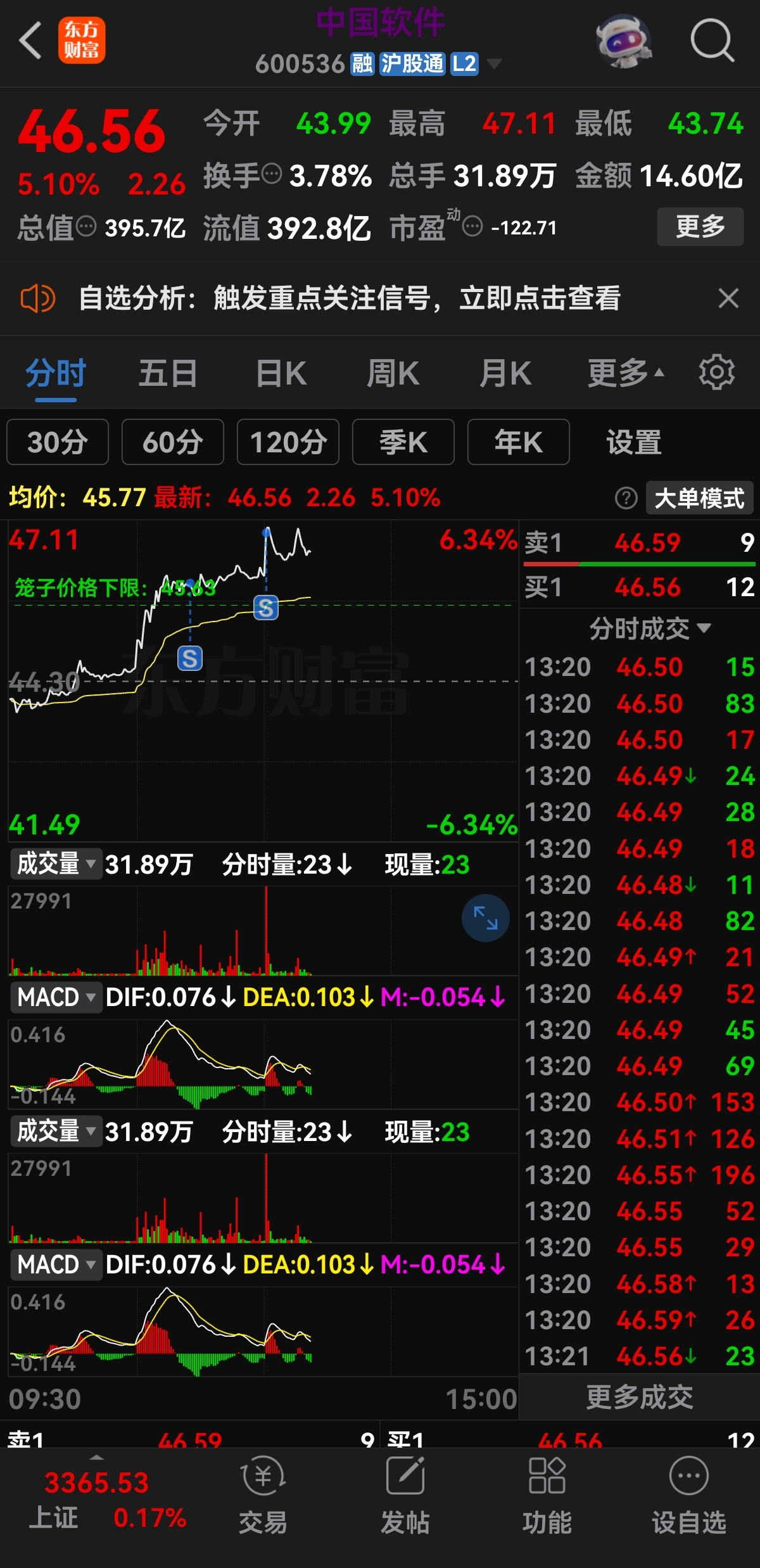760x1568 pixels.
Task: Open 发帖 compose icon
Action: 405,1476
